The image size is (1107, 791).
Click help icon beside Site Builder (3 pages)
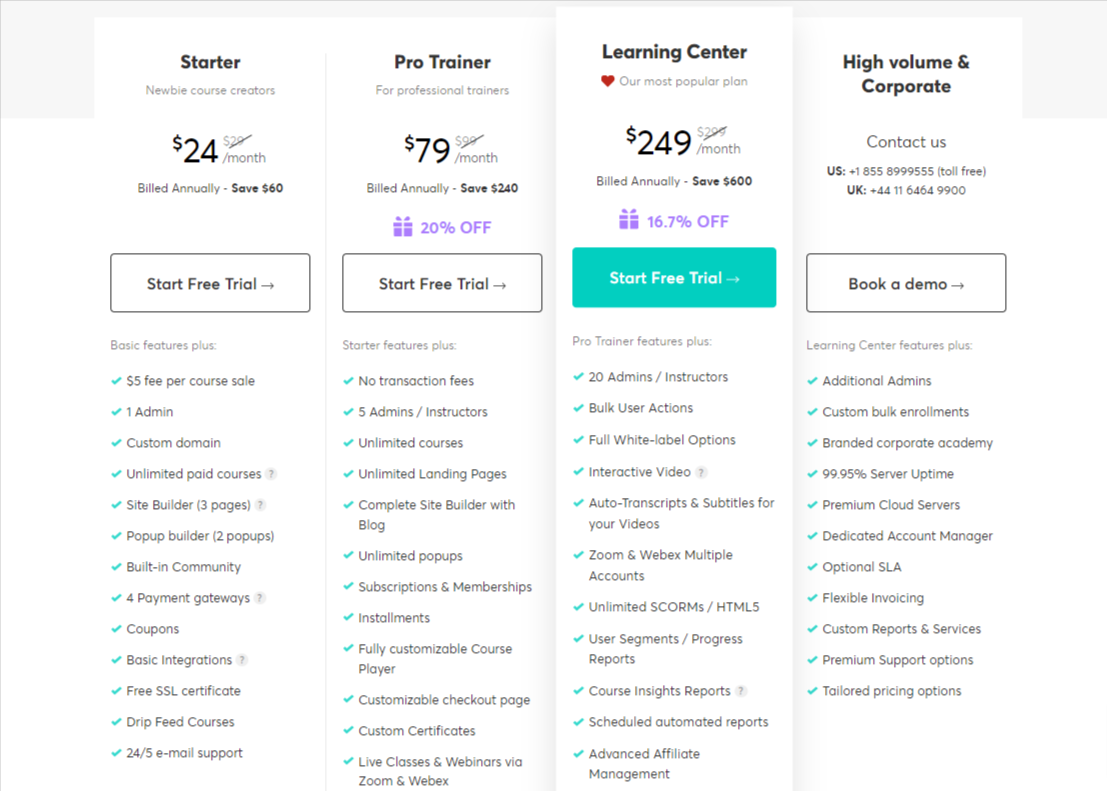tap(261, 505)
